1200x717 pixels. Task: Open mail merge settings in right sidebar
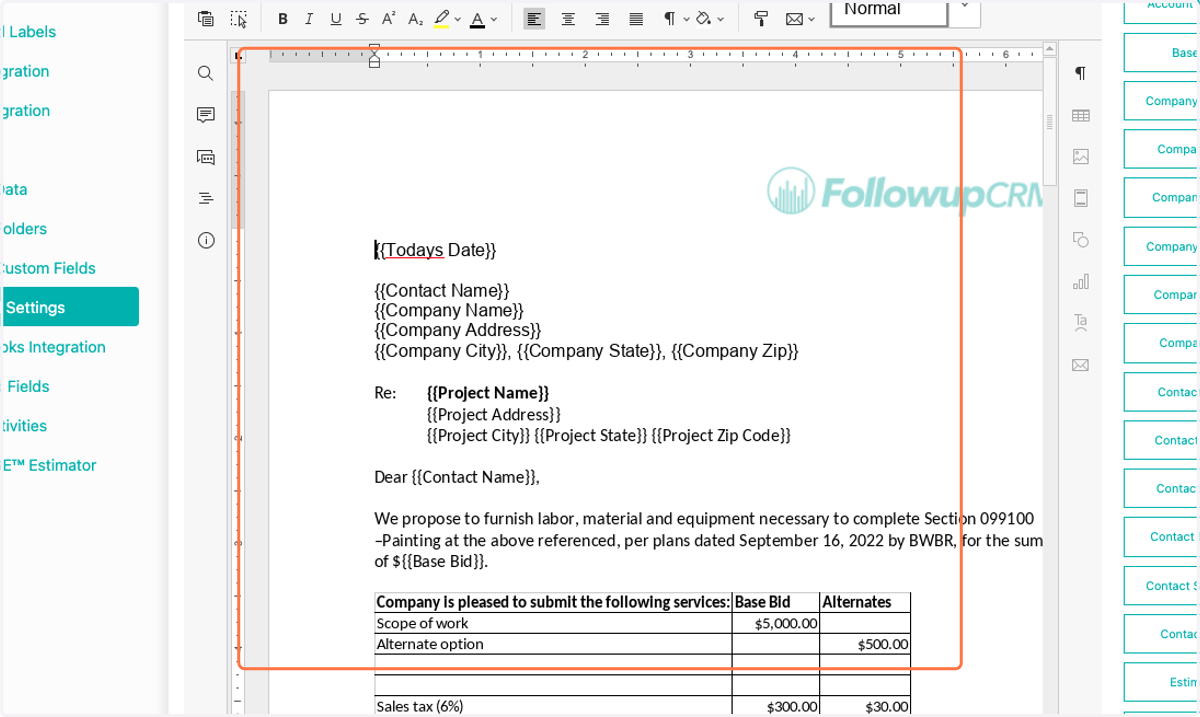(1080, 364)
